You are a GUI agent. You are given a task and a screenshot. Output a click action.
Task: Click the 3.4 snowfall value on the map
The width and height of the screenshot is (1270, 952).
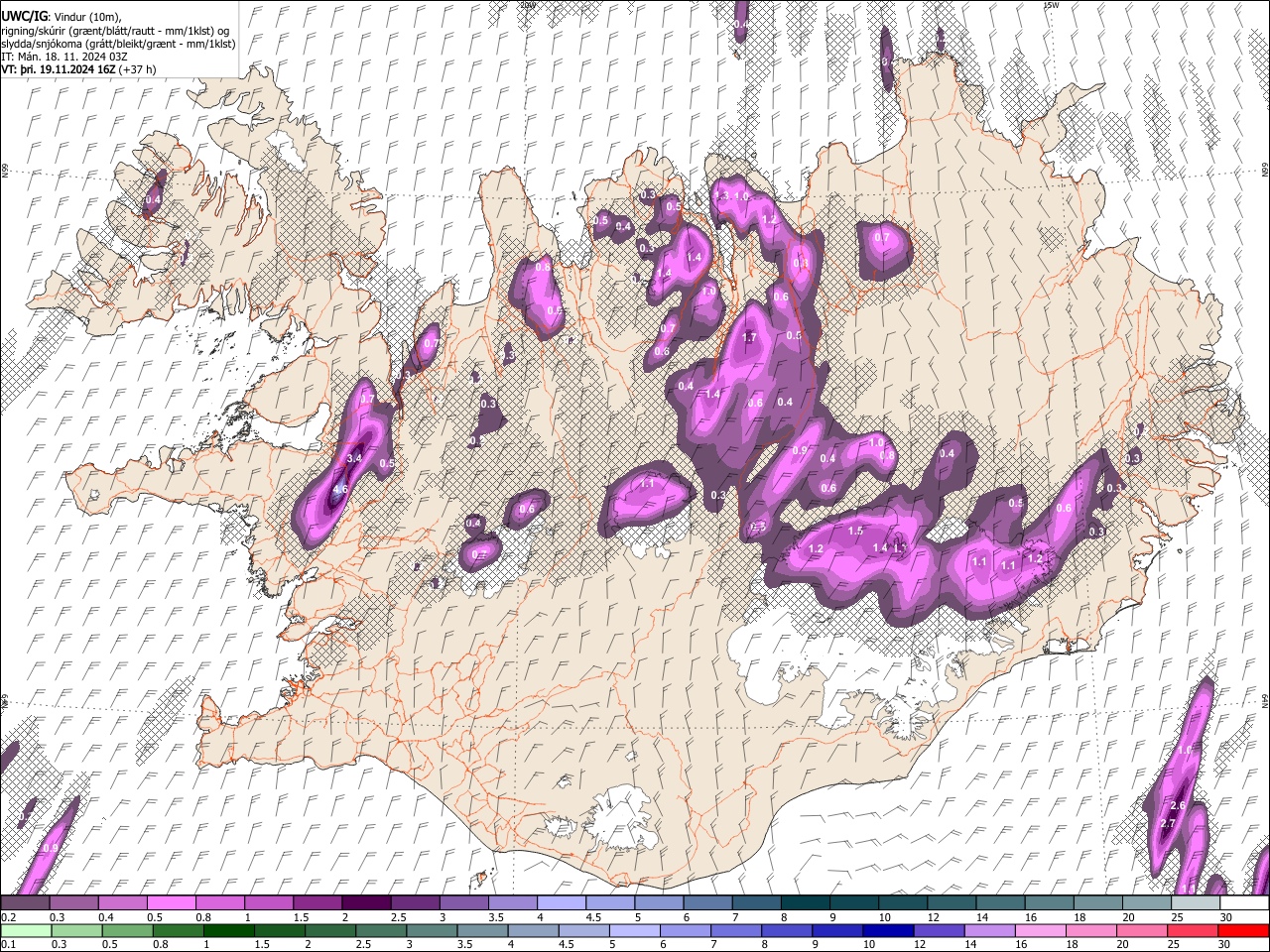354,458
